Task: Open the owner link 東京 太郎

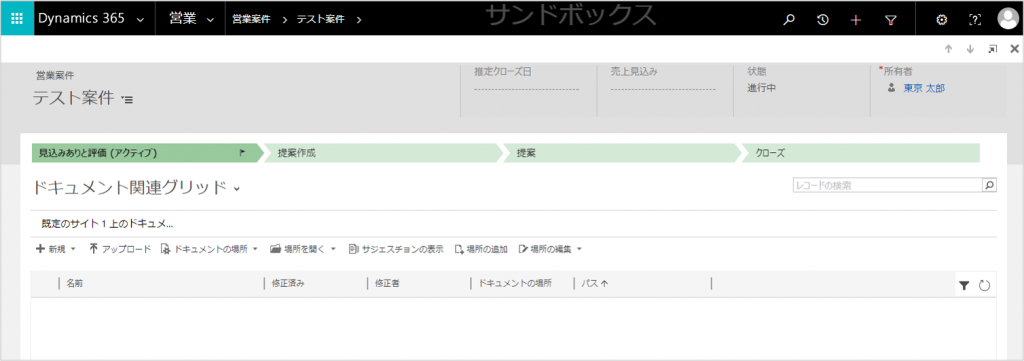Action: (923, 87)
